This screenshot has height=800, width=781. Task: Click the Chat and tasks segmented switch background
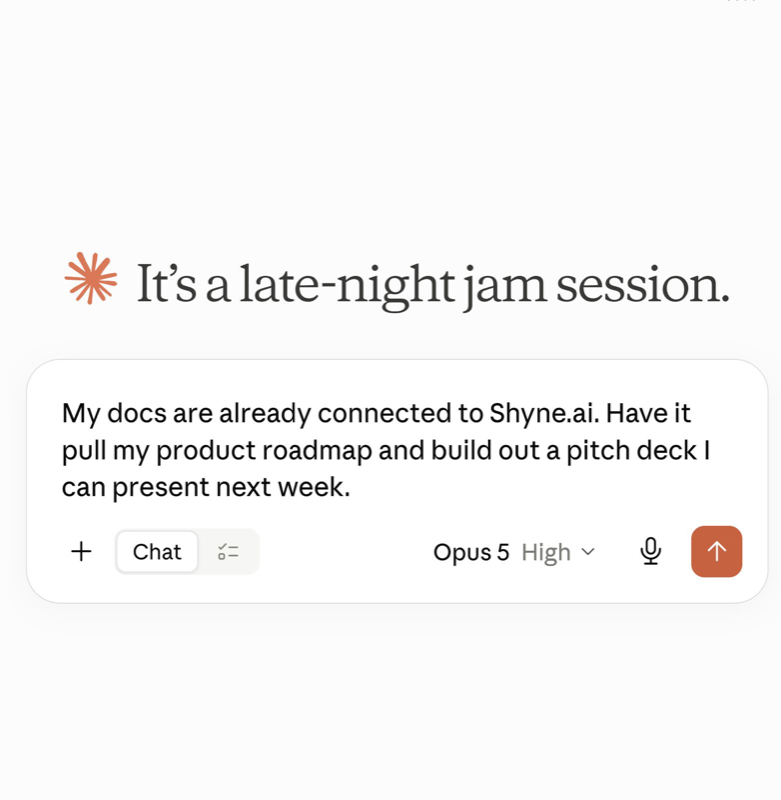click(187, 552)
